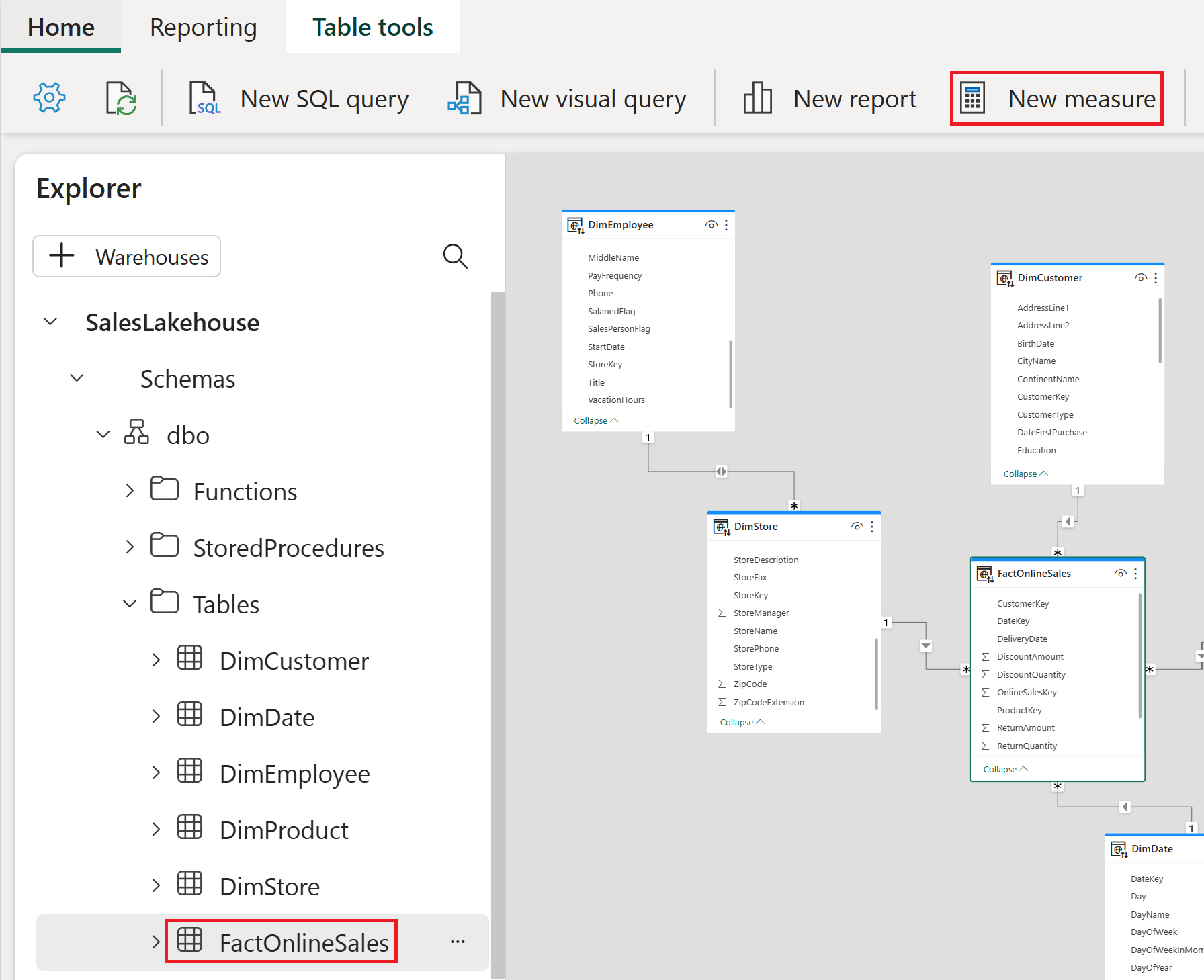Click the DimDate card table icon
This screenshot has width=1204, height=980.
click(1119, 850)
